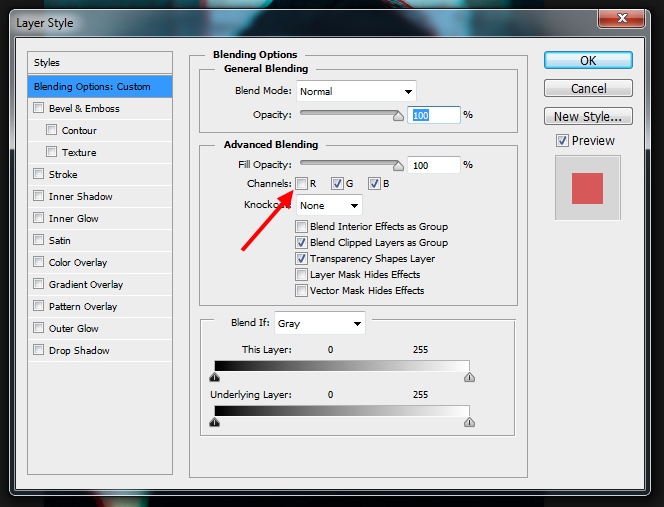Toggle the Preview checkbox

[x=562, y=141]
